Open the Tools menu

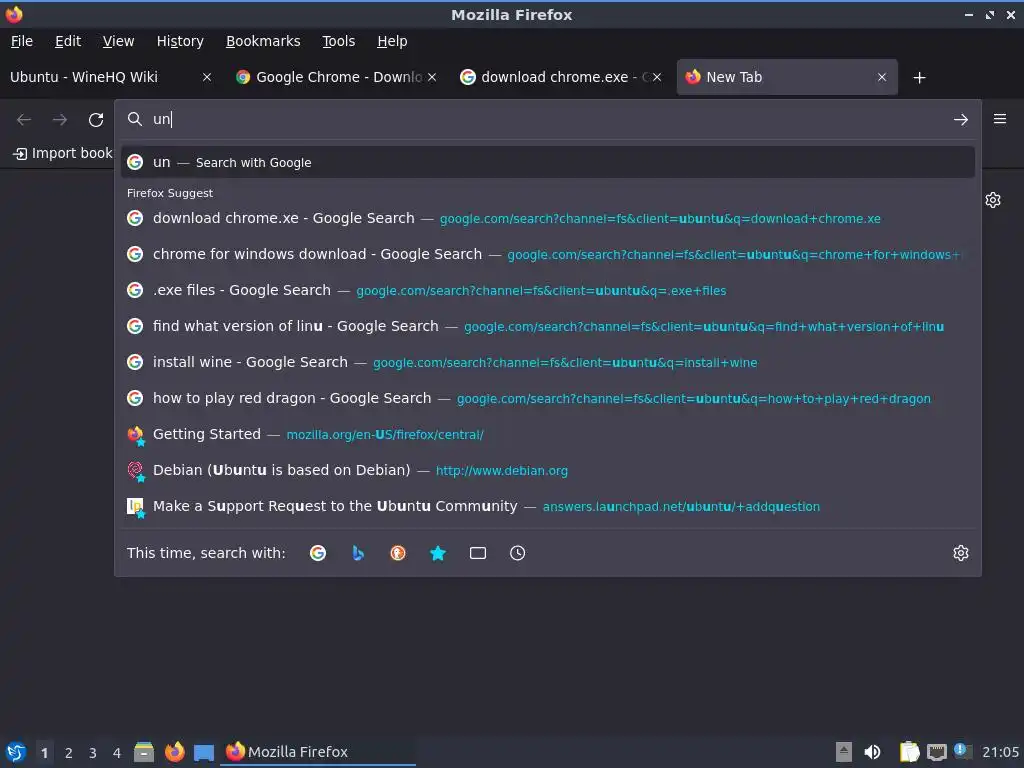[338, 41]
